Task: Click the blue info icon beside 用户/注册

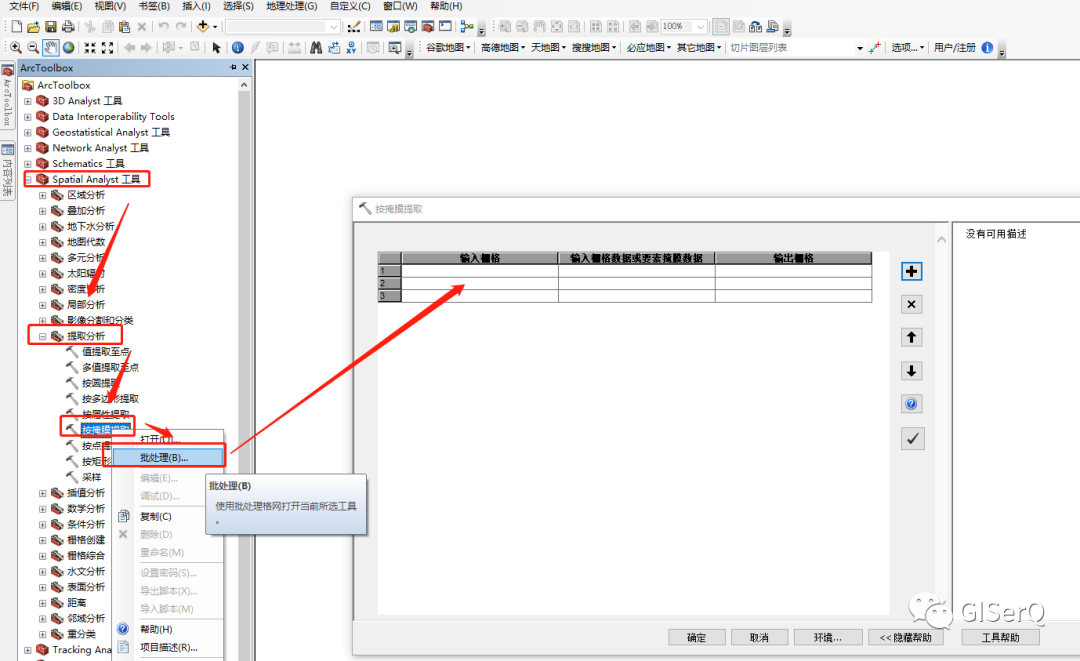Action: pos(987,48)
